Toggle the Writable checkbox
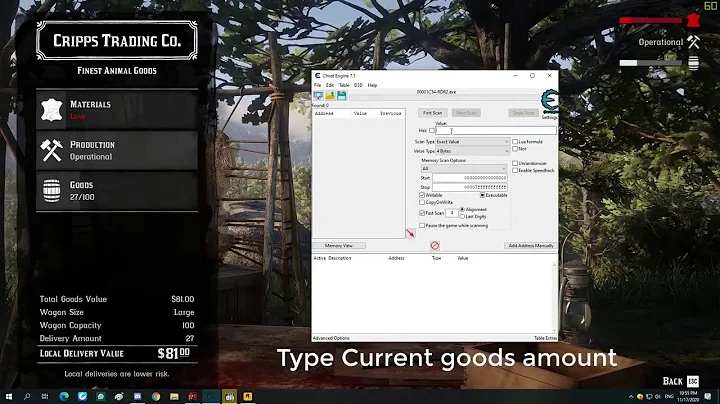Viewport: 720px width, 404px height. click(x=422, y=195)
